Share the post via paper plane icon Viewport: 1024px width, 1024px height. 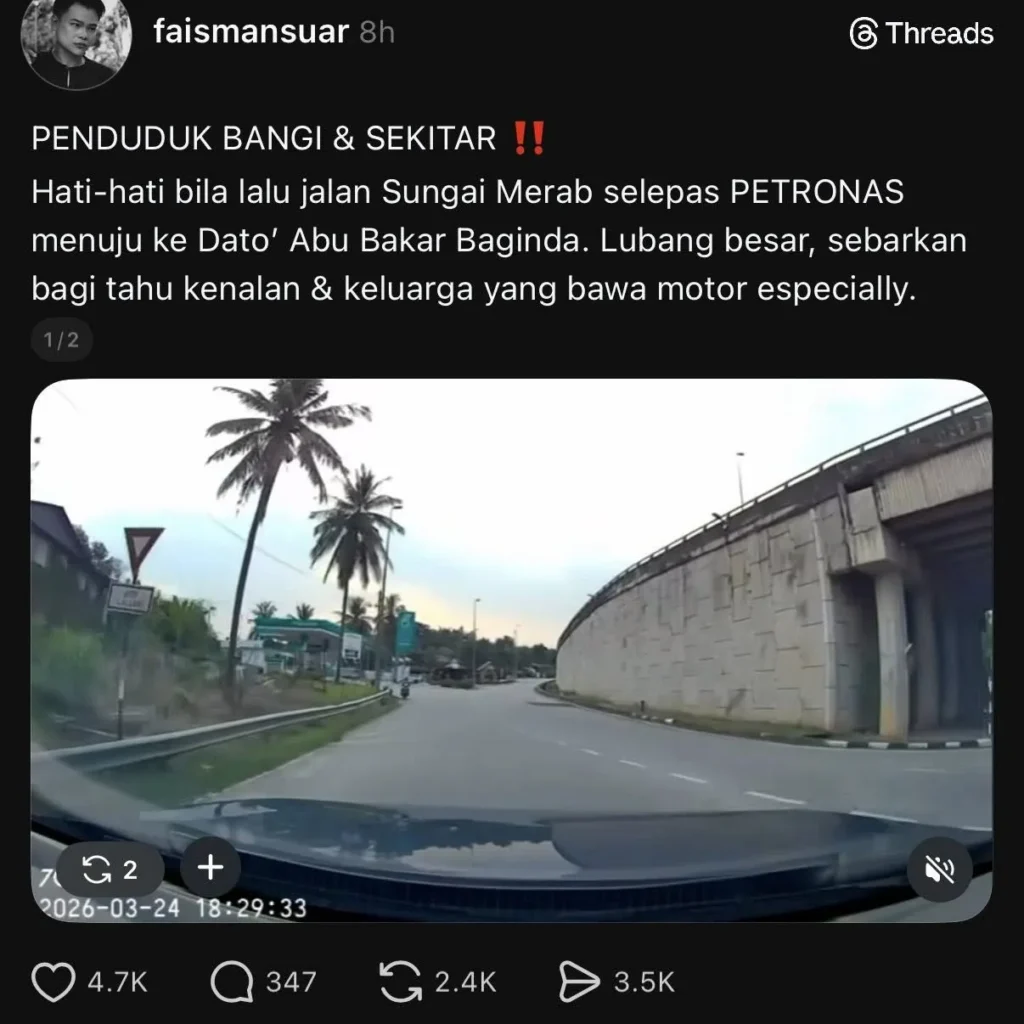pyautogui.click(x=579, y=982)
